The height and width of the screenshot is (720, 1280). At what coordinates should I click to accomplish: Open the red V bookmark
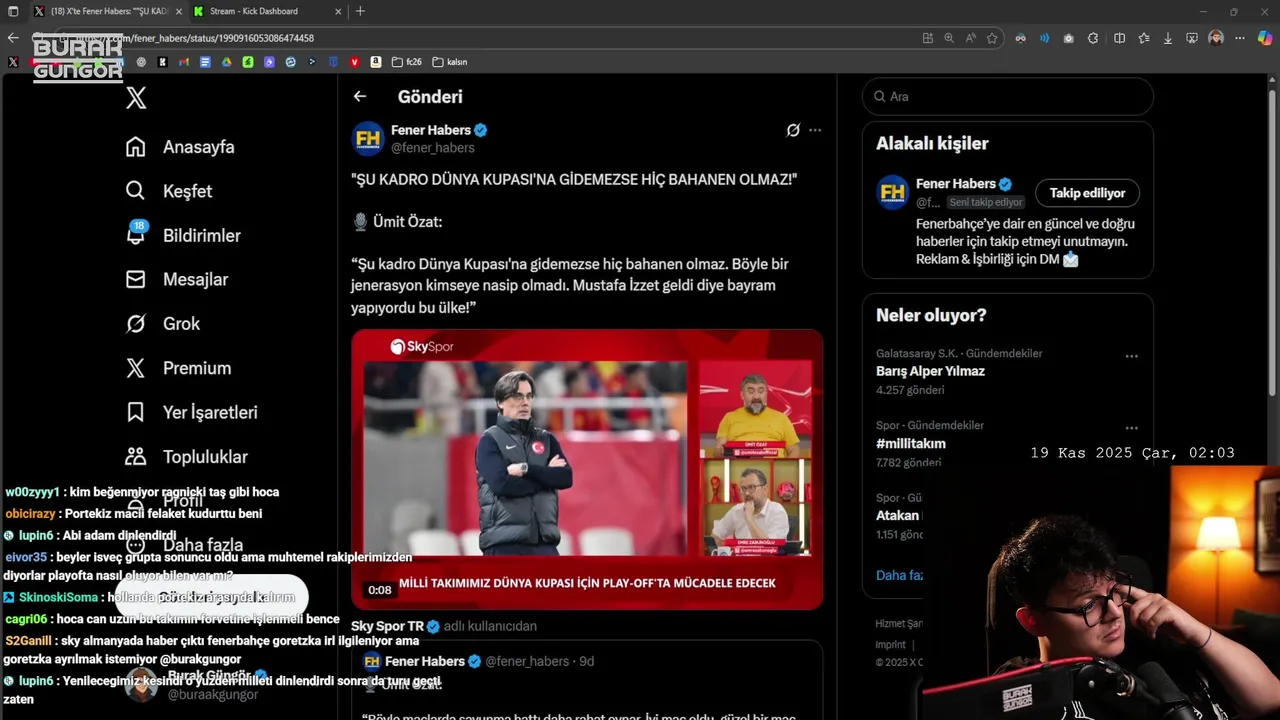click(354, 62)
